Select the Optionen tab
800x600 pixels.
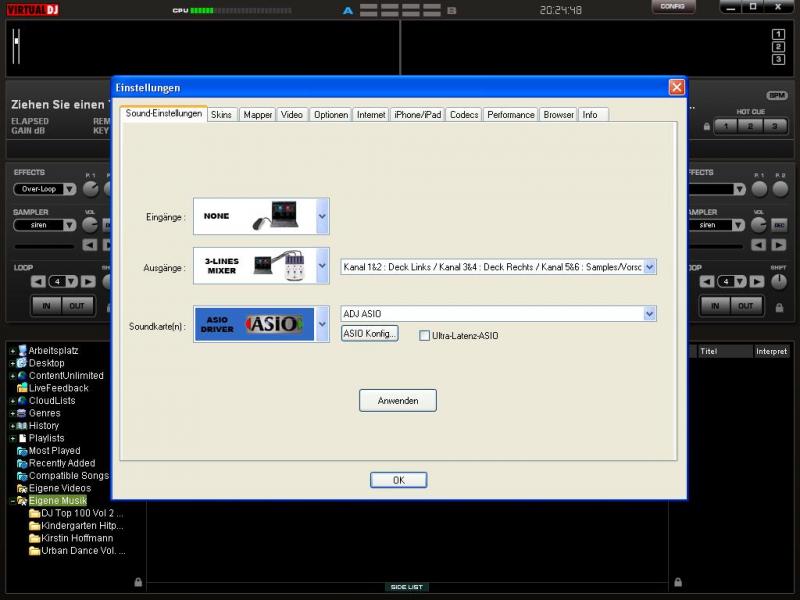point(331,115)
